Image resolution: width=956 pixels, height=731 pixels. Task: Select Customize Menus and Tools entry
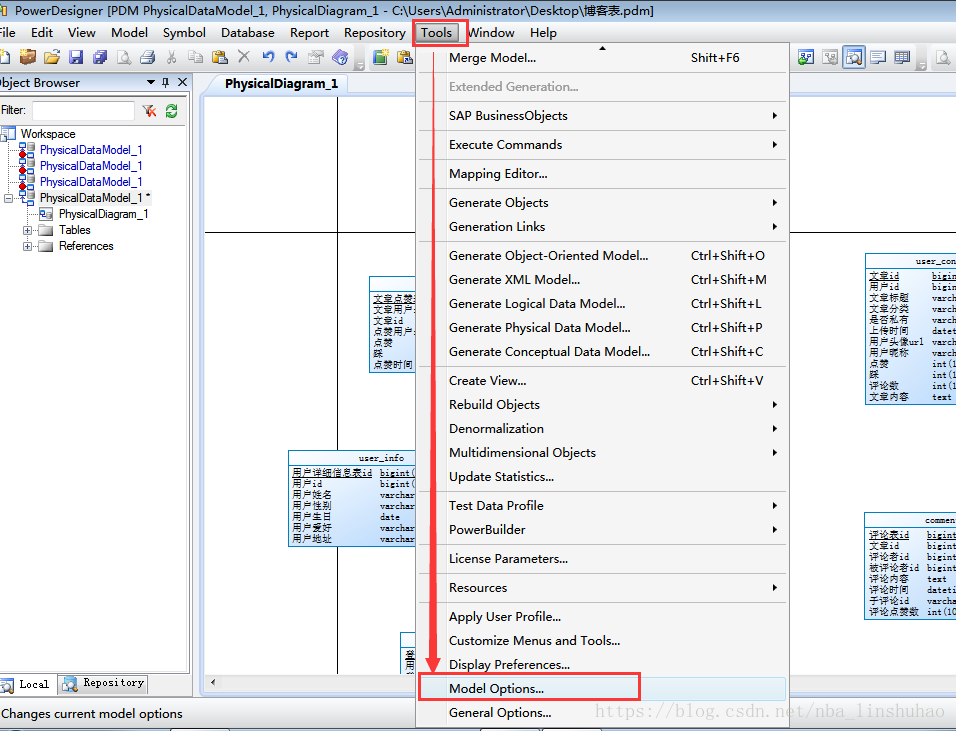tap(602, 641)
